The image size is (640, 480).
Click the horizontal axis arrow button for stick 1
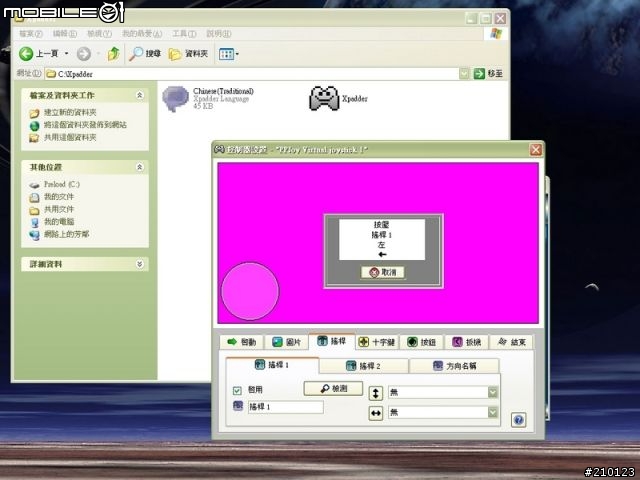[376, 413]
